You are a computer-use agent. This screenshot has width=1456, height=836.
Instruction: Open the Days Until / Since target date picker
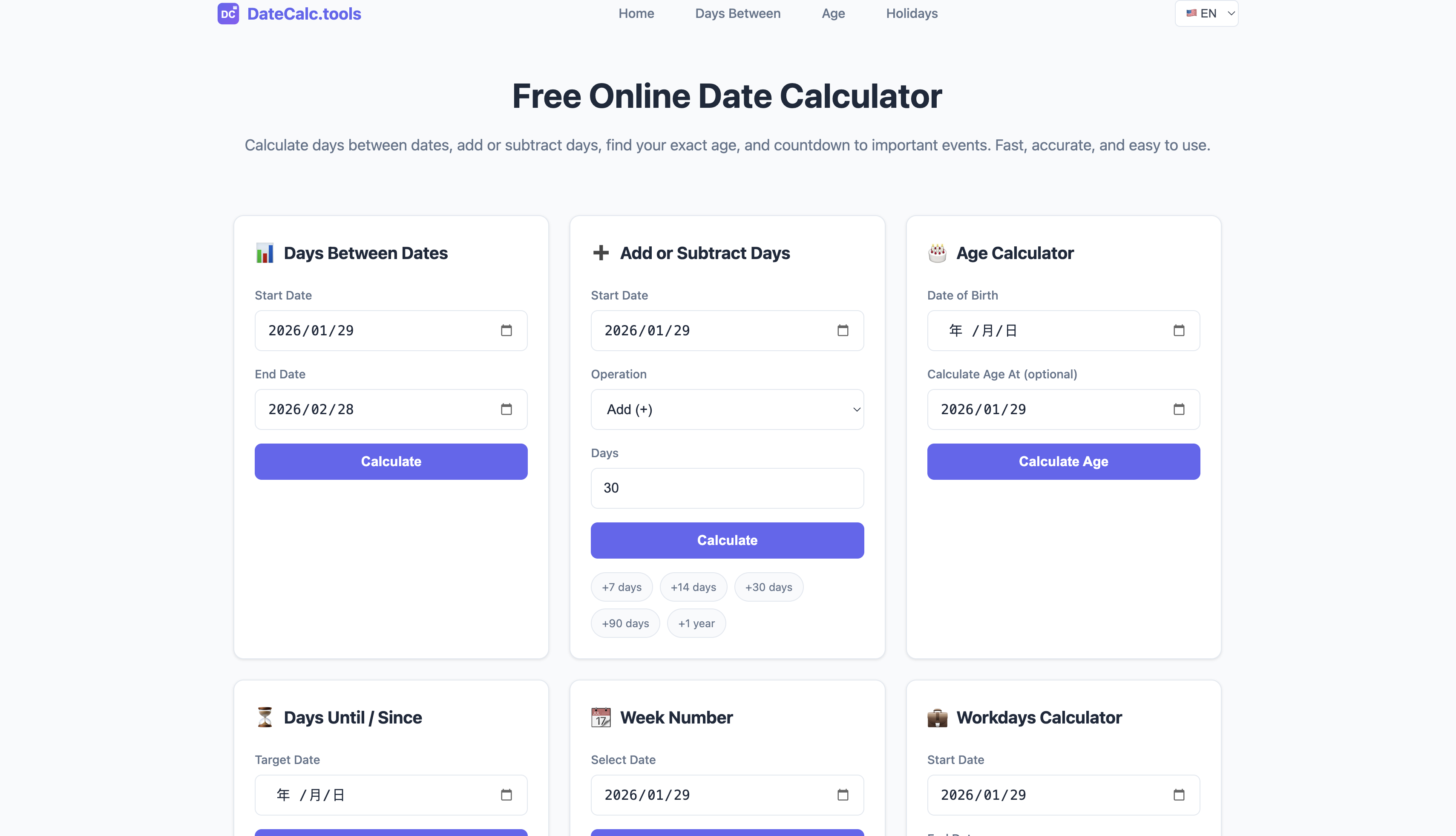[506, 795]
